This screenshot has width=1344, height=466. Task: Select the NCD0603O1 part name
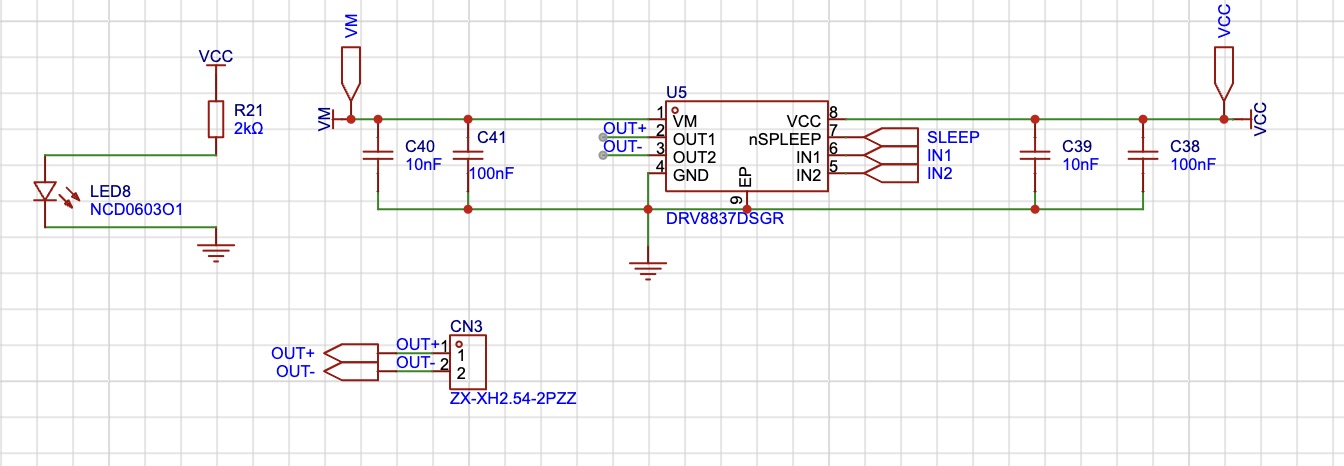pos(136,210)
